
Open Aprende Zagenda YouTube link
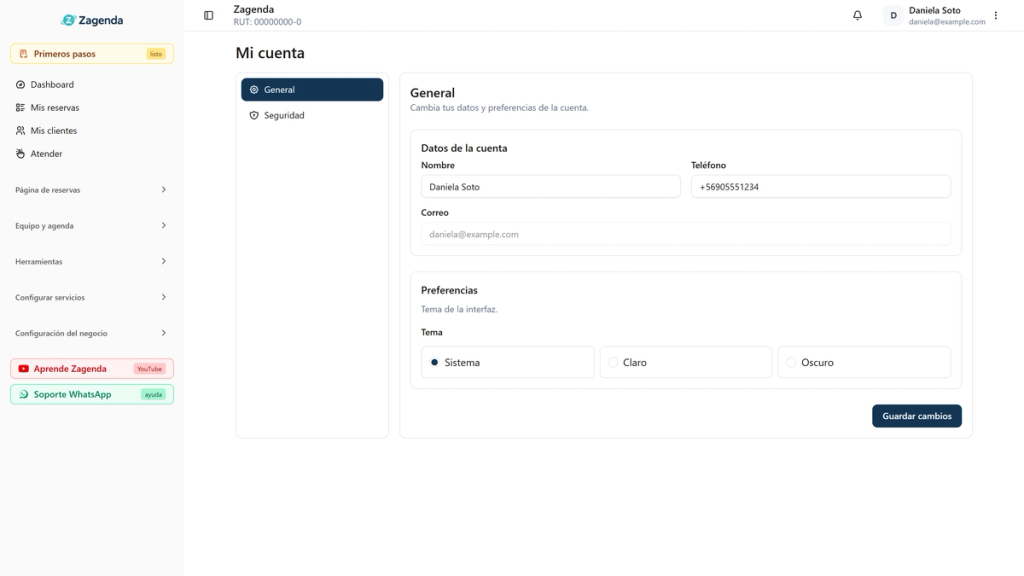click(x=92, y=369)
